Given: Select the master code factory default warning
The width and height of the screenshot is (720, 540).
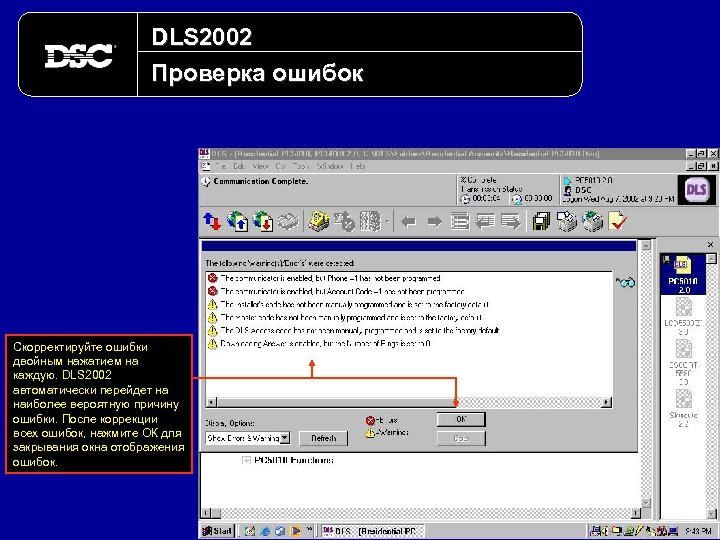Looking at the screenshot, I should tap(345, 317).
